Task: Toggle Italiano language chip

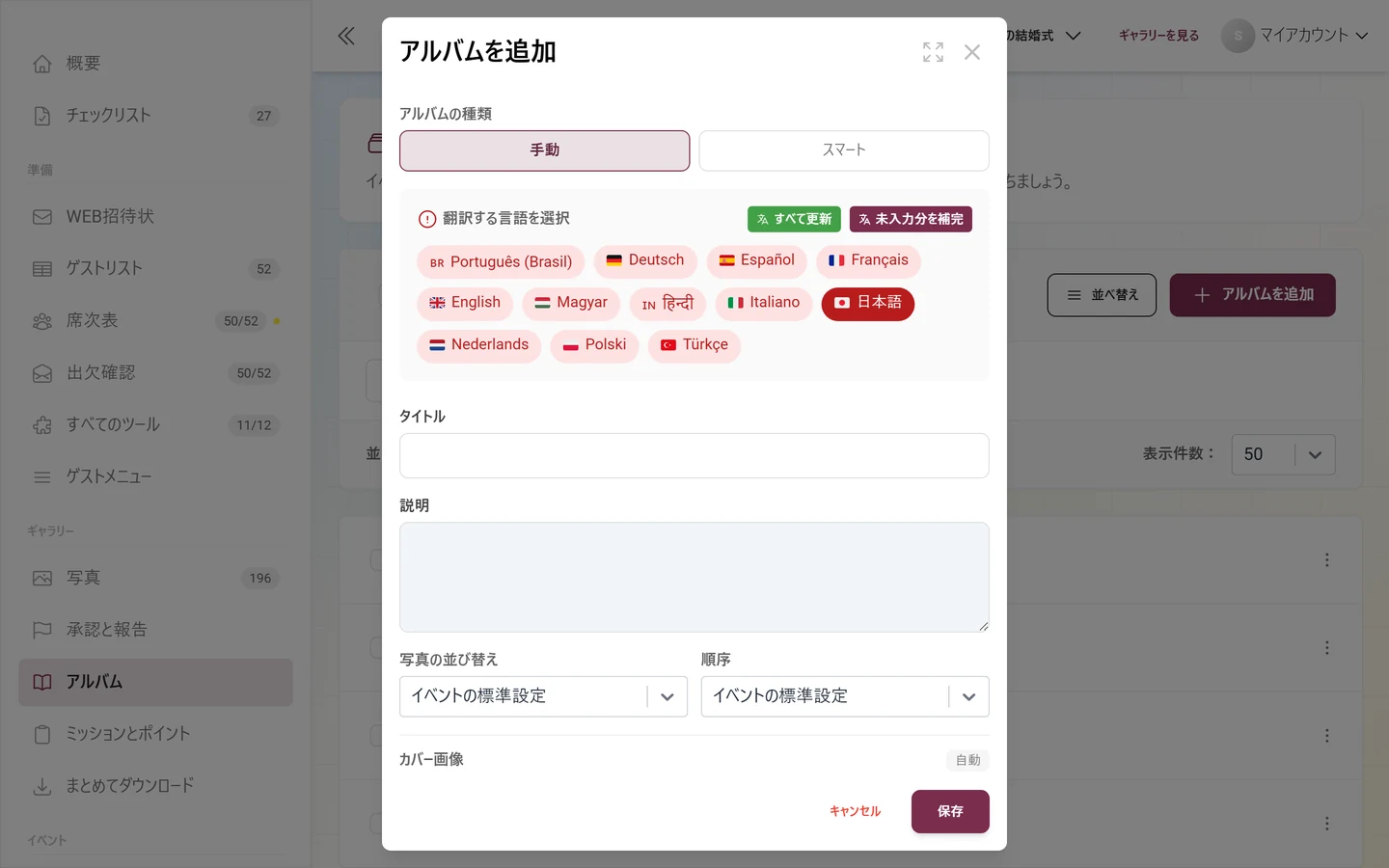Action: click(764, 304)
